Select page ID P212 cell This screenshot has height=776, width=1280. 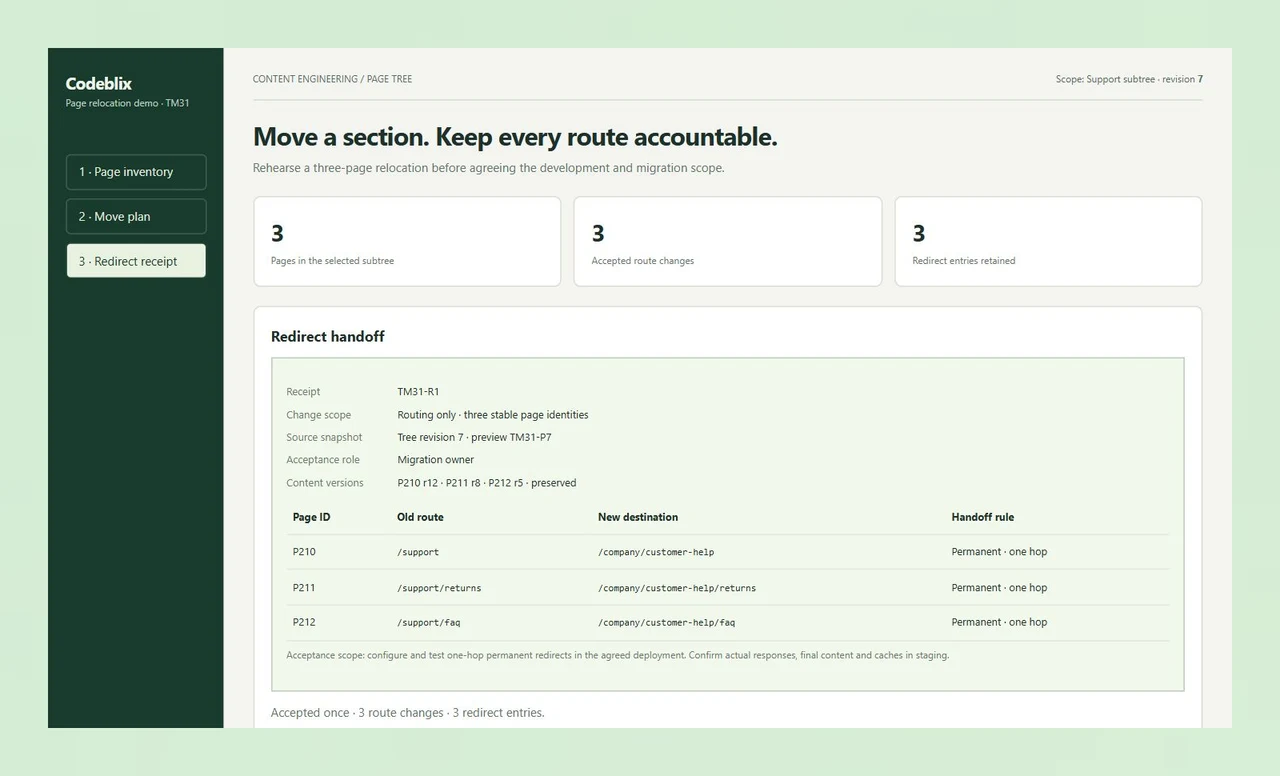click(304, 622)
